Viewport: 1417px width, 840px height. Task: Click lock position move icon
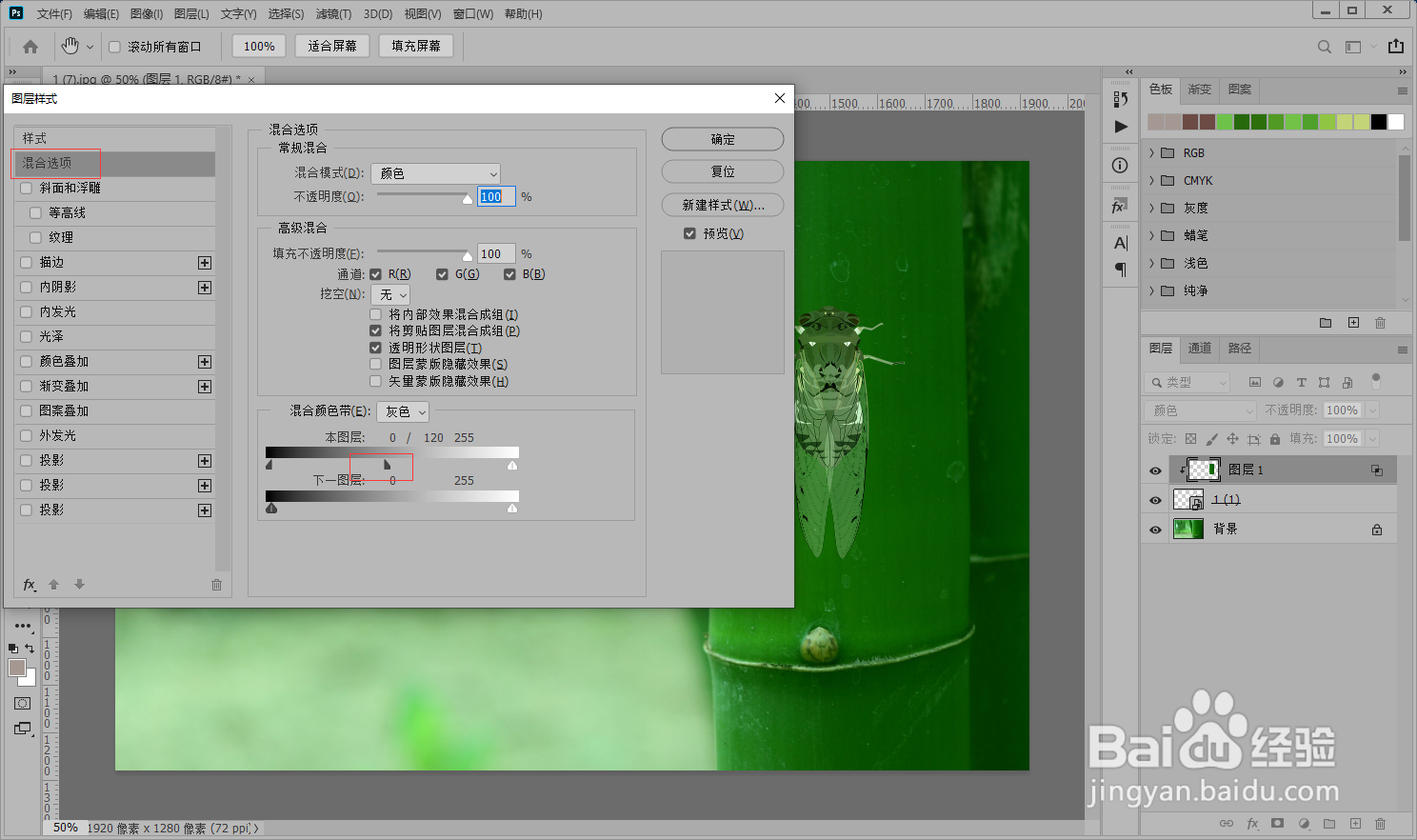pyautogui.click(x=1232, y=439)
